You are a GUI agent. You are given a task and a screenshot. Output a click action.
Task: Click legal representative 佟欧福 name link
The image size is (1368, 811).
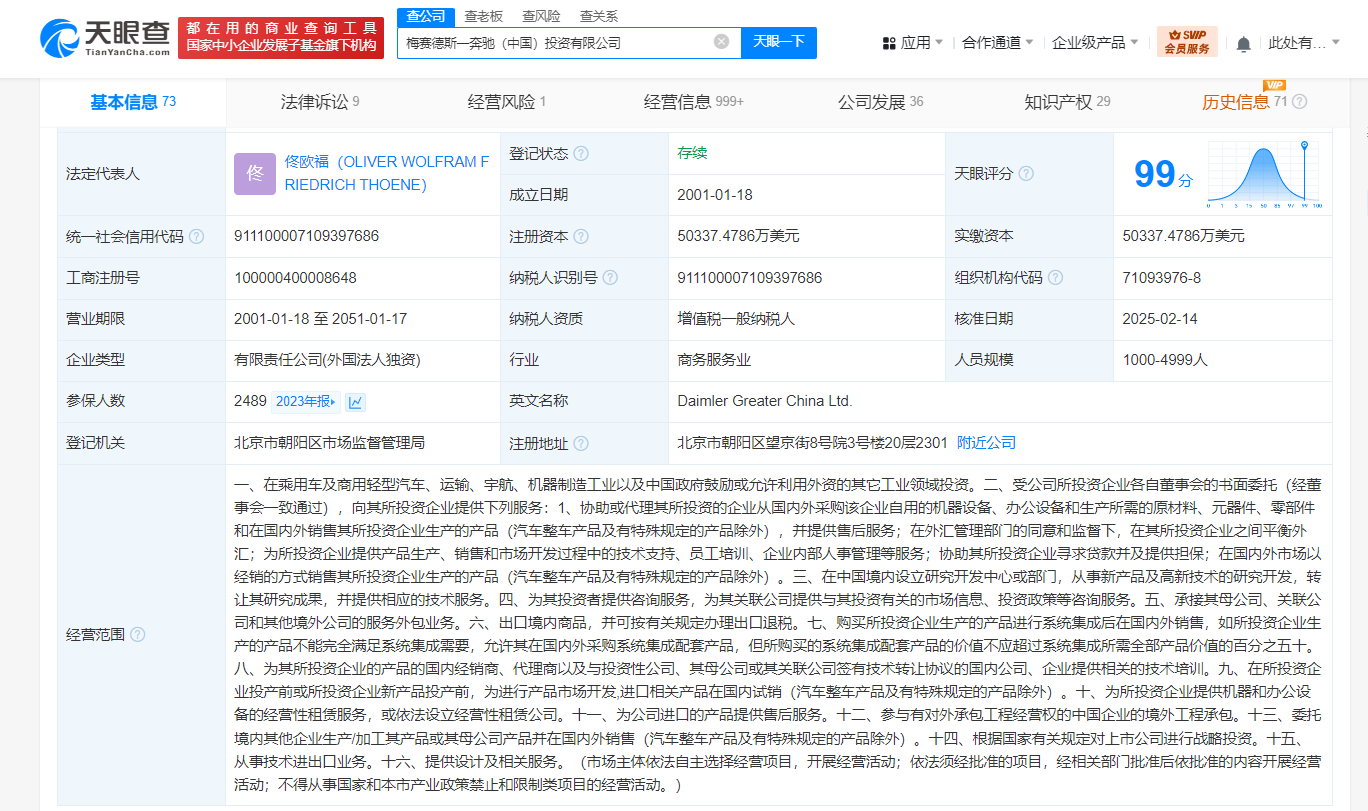(x=387, y=173)
